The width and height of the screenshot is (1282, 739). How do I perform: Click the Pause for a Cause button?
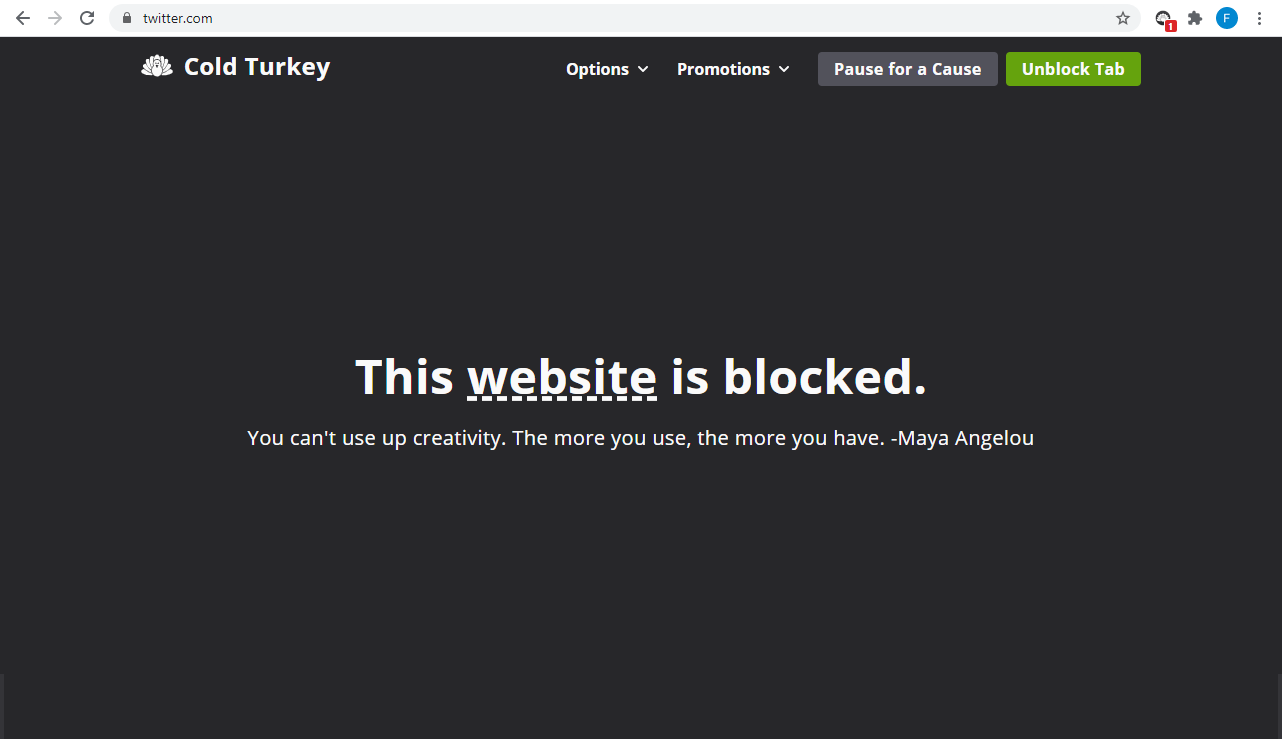tap(907, 69)
